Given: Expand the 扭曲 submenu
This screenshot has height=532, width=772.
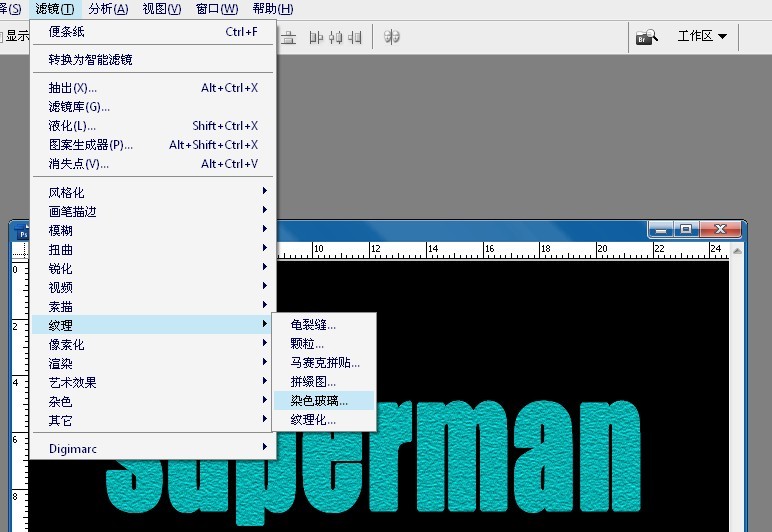Looking at the screenshot, I should coord(153,250).
